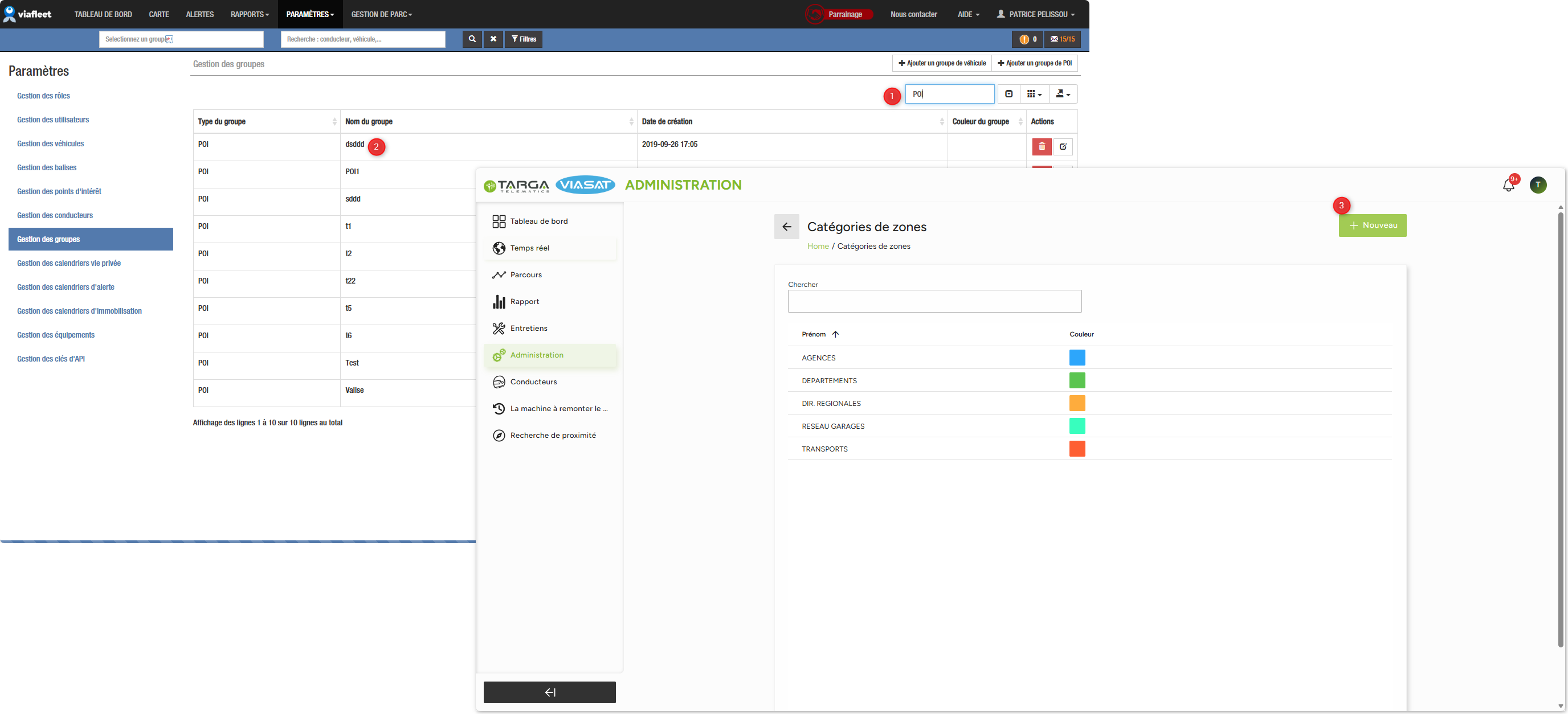Click the notification bell icon
Viewport: 1568px width, 714px height.
(x=1508, y=185)
